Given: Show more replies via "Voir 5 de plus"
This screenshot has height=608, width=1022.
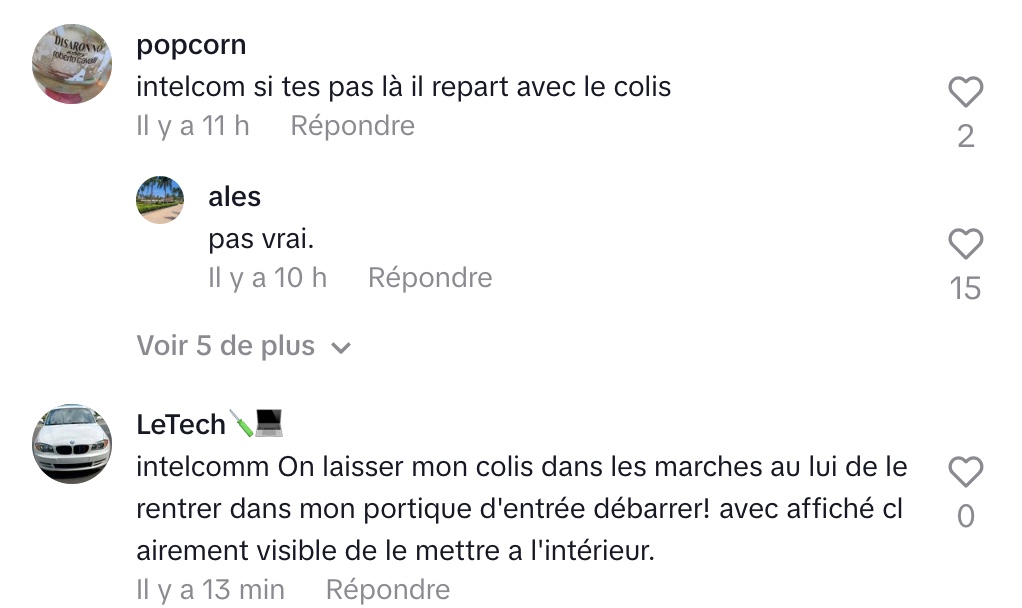Looking at the screenshot, I should pyautogui.click(x=226, y=346).
